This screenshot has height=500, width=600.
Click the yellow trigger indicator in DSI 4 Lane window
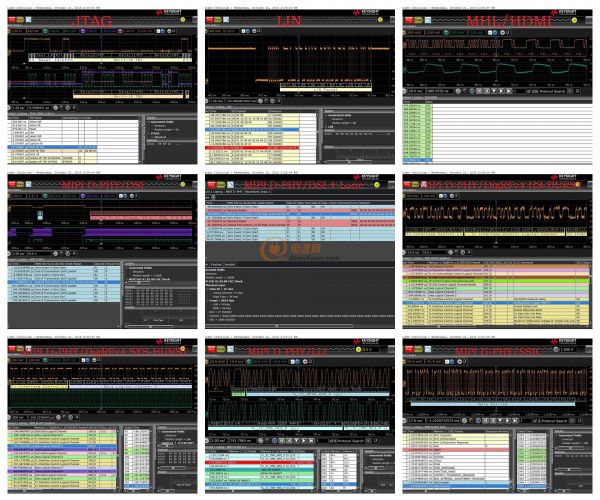[377, 184]
